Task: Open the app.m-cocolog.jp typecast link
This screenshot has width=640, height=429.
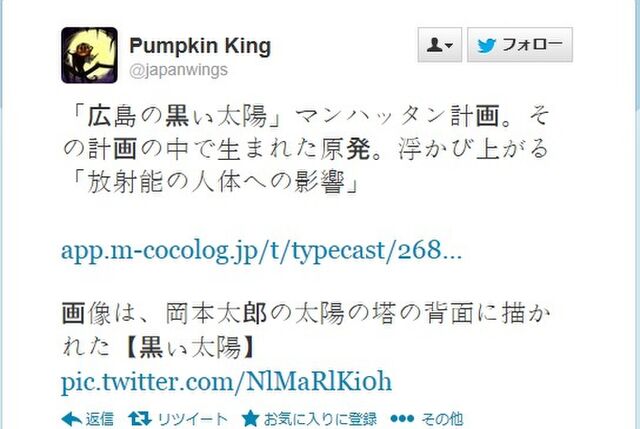Action: 261,250
